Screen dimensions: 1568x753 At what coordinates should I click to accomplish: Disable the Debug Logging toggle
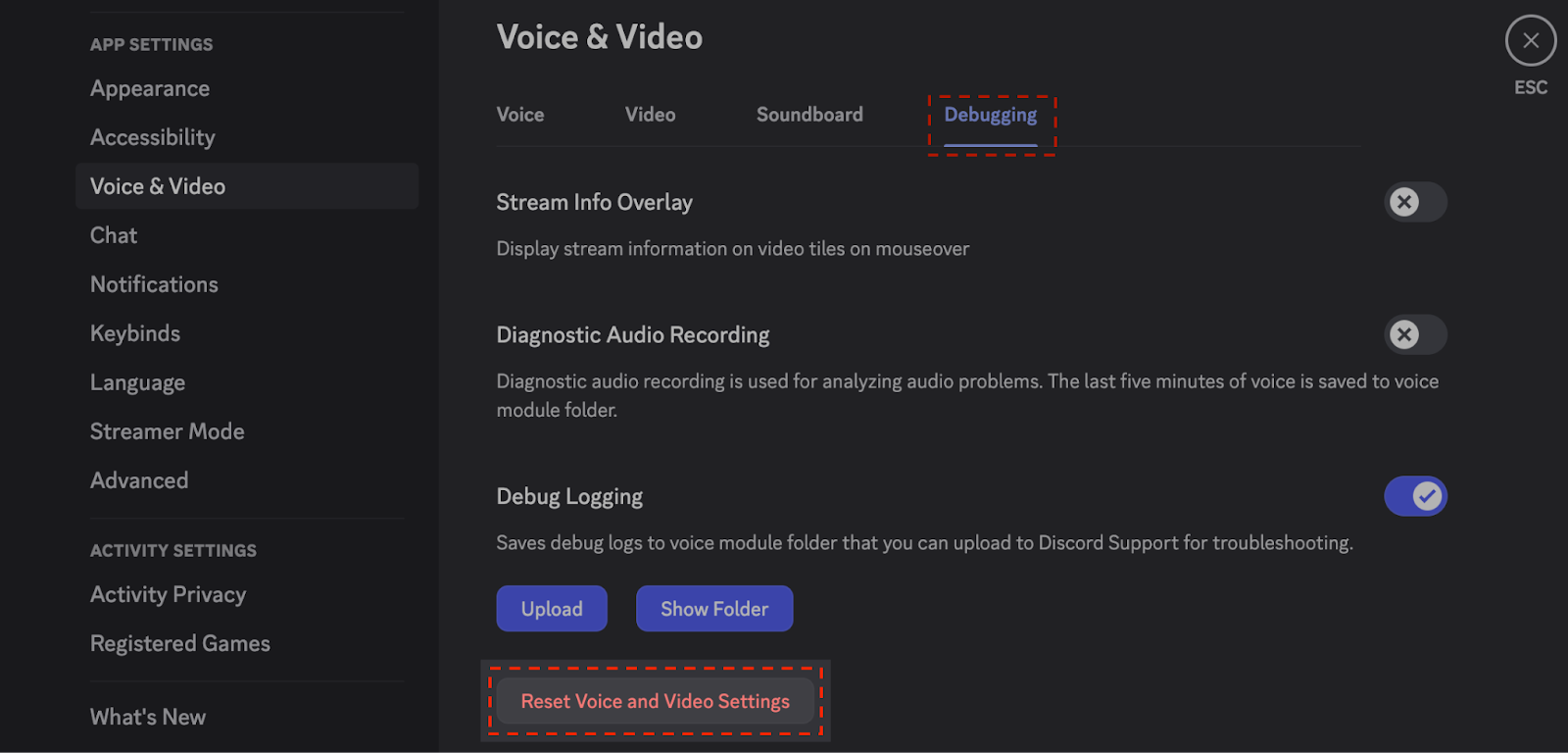(1415, 496)
